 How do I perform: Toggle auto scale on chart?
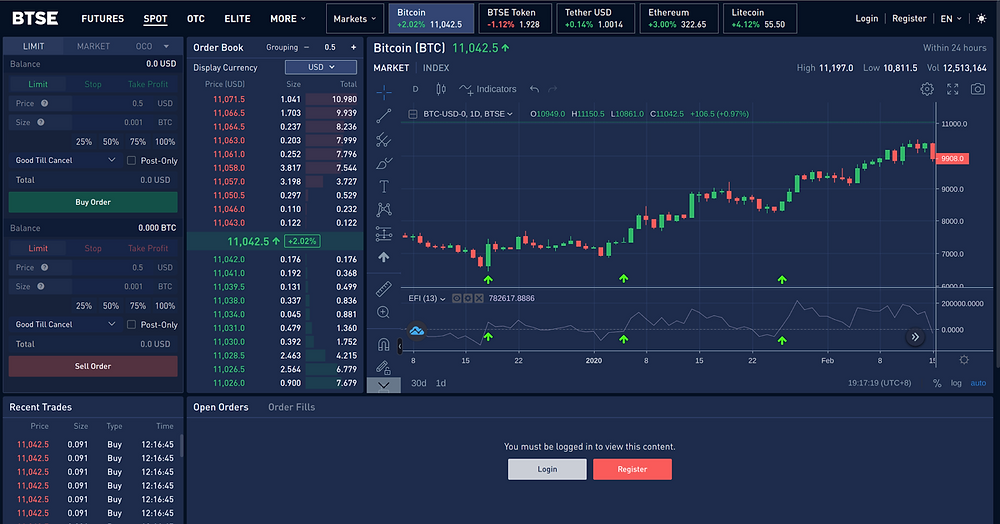978,383
